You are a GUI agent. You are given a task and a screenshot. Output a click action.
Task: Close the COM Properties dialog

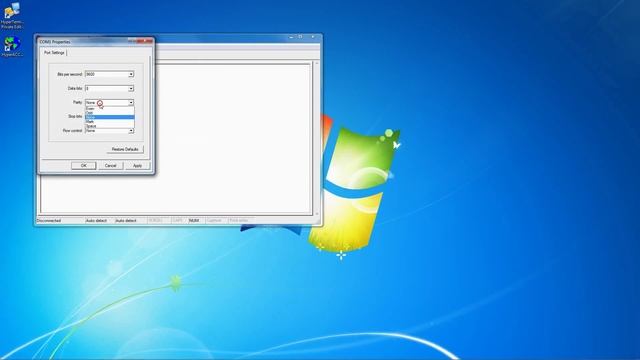pos(145,41)
